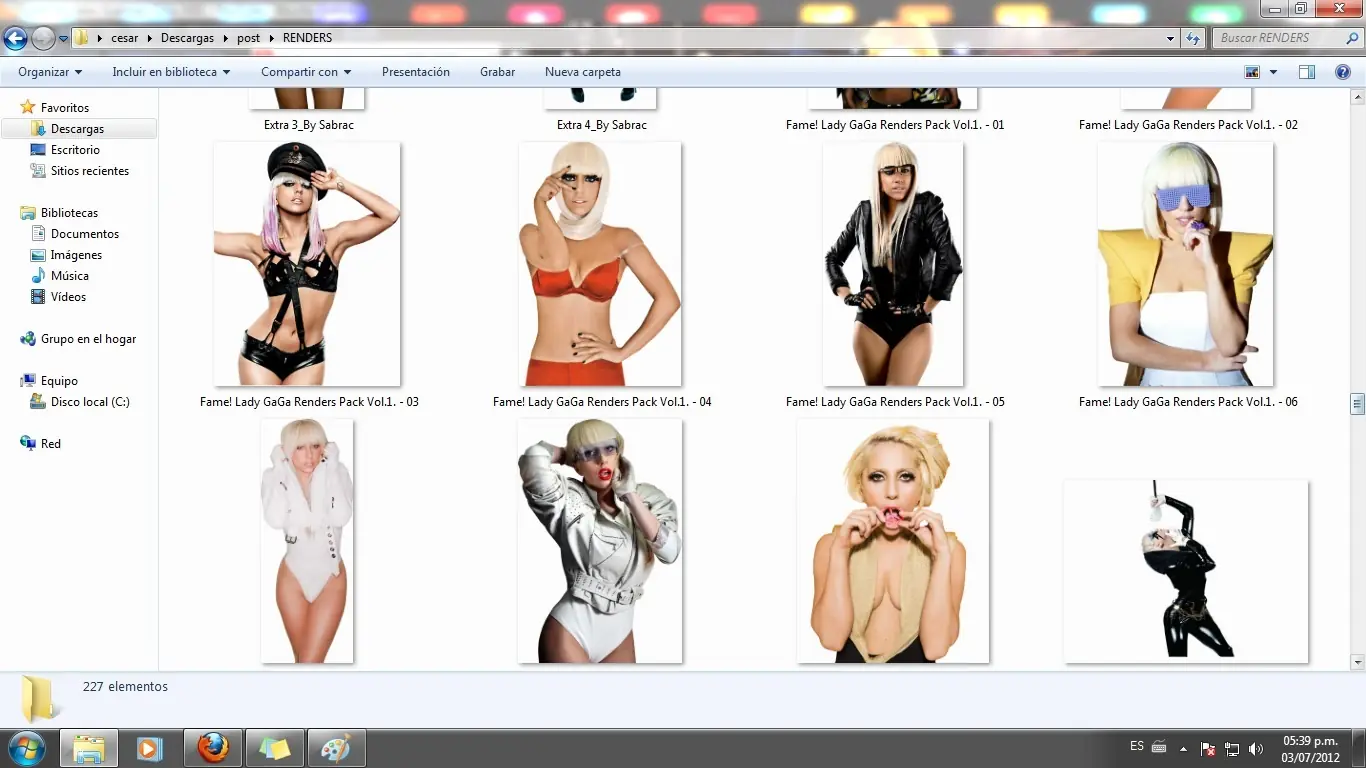Click the Forward navigation arrow button
Image resolution: width=1366 pixels, height=768 pixels.
(43, 38)
